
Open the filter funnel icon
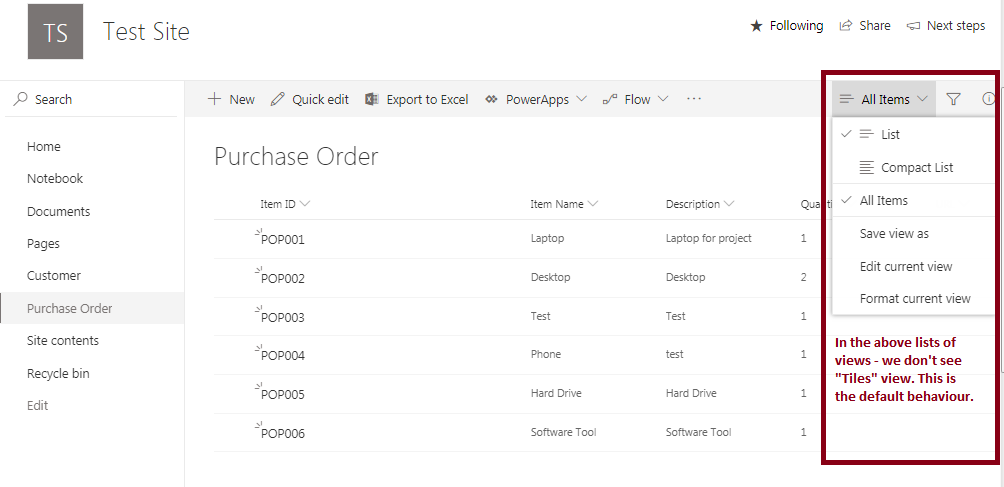pyautogui.click(x=953, y=99)
